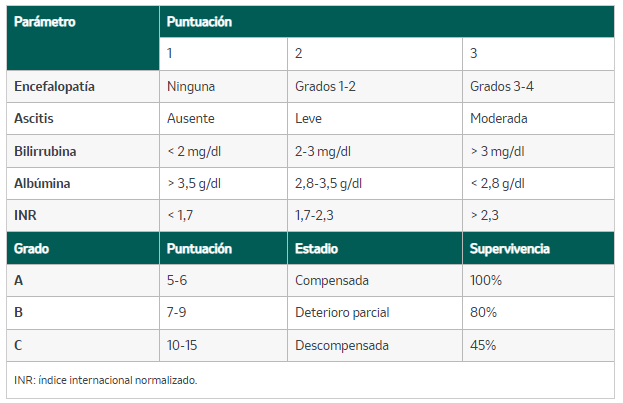This screenshot has width=623, height=403.
Task: Click the Deterioro parcial cell
Action: coord(375,312)
